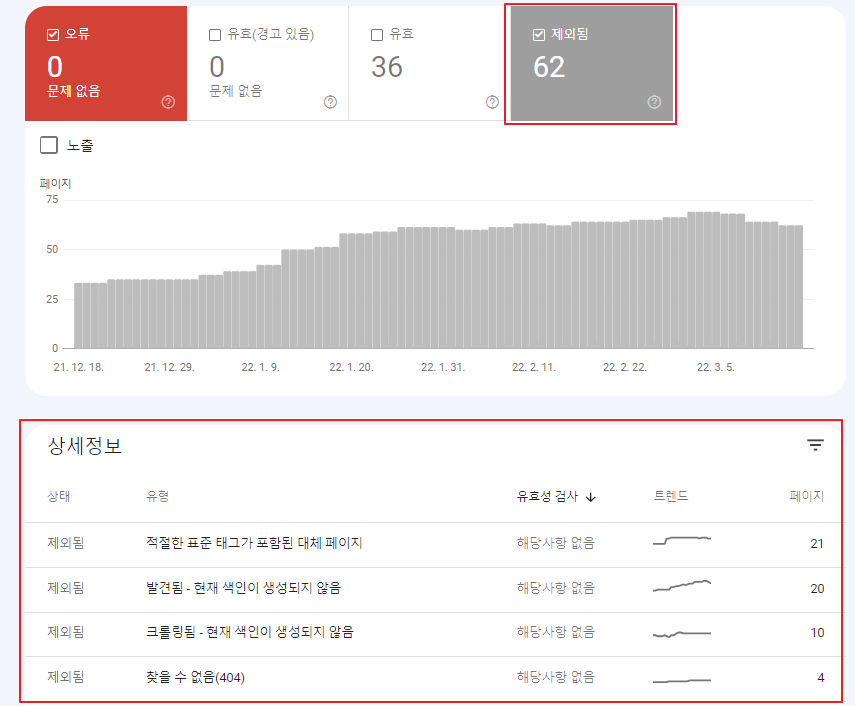Enable the 노출 checkbox above the chart
The image size is (855, 706).
click(x=47, y=146)
